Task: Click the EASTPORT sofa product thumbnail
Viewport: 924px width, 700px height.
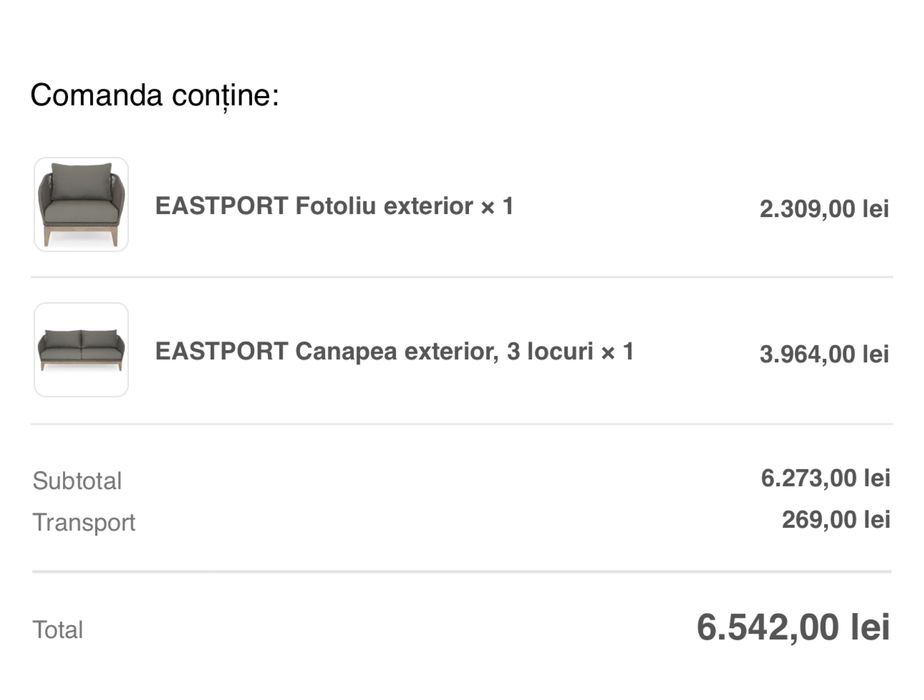Action: pos(81,350)
